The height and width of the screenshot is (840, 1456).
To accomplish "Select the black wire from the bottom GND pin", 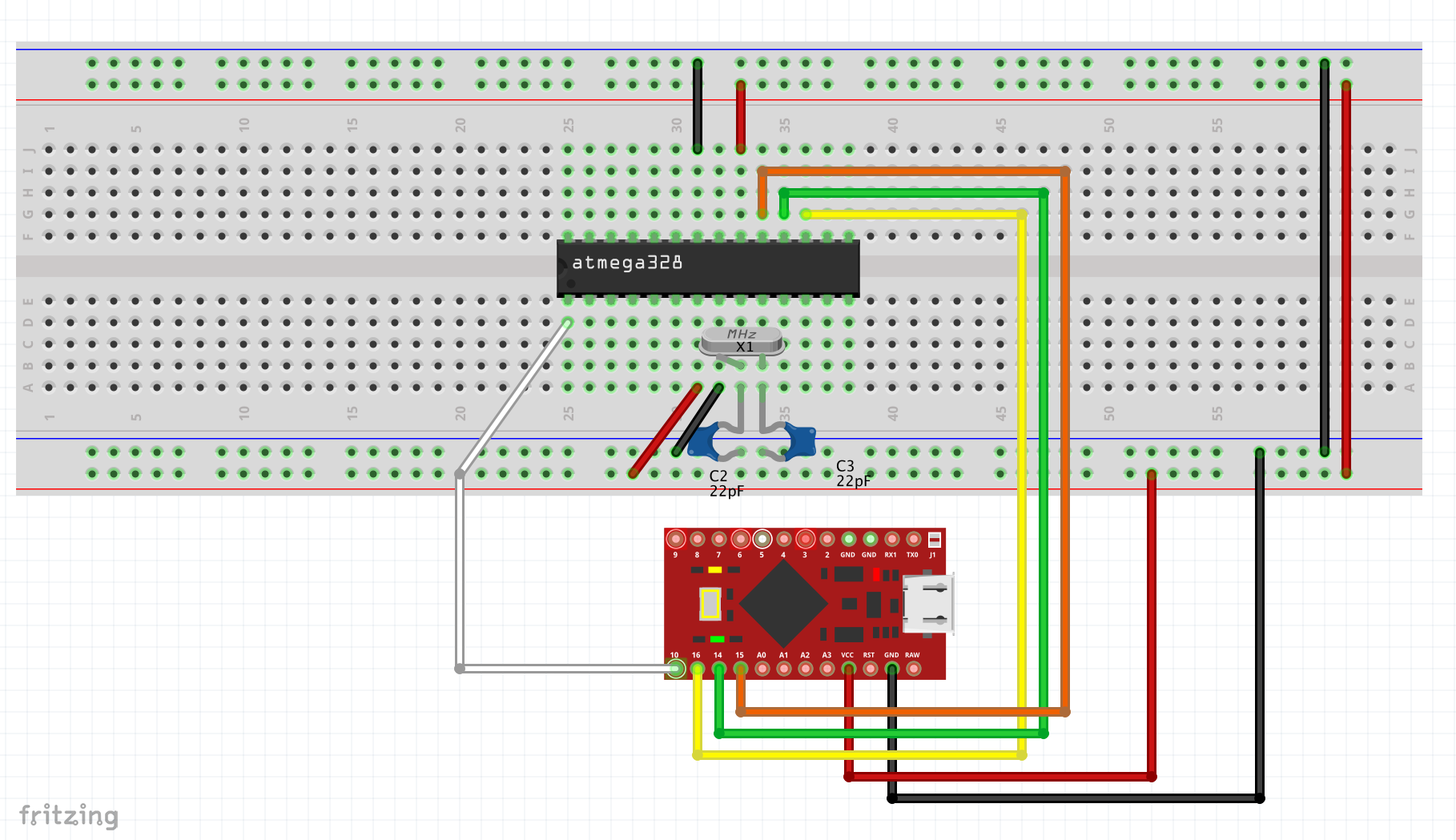I will [x=1260, y=625].
